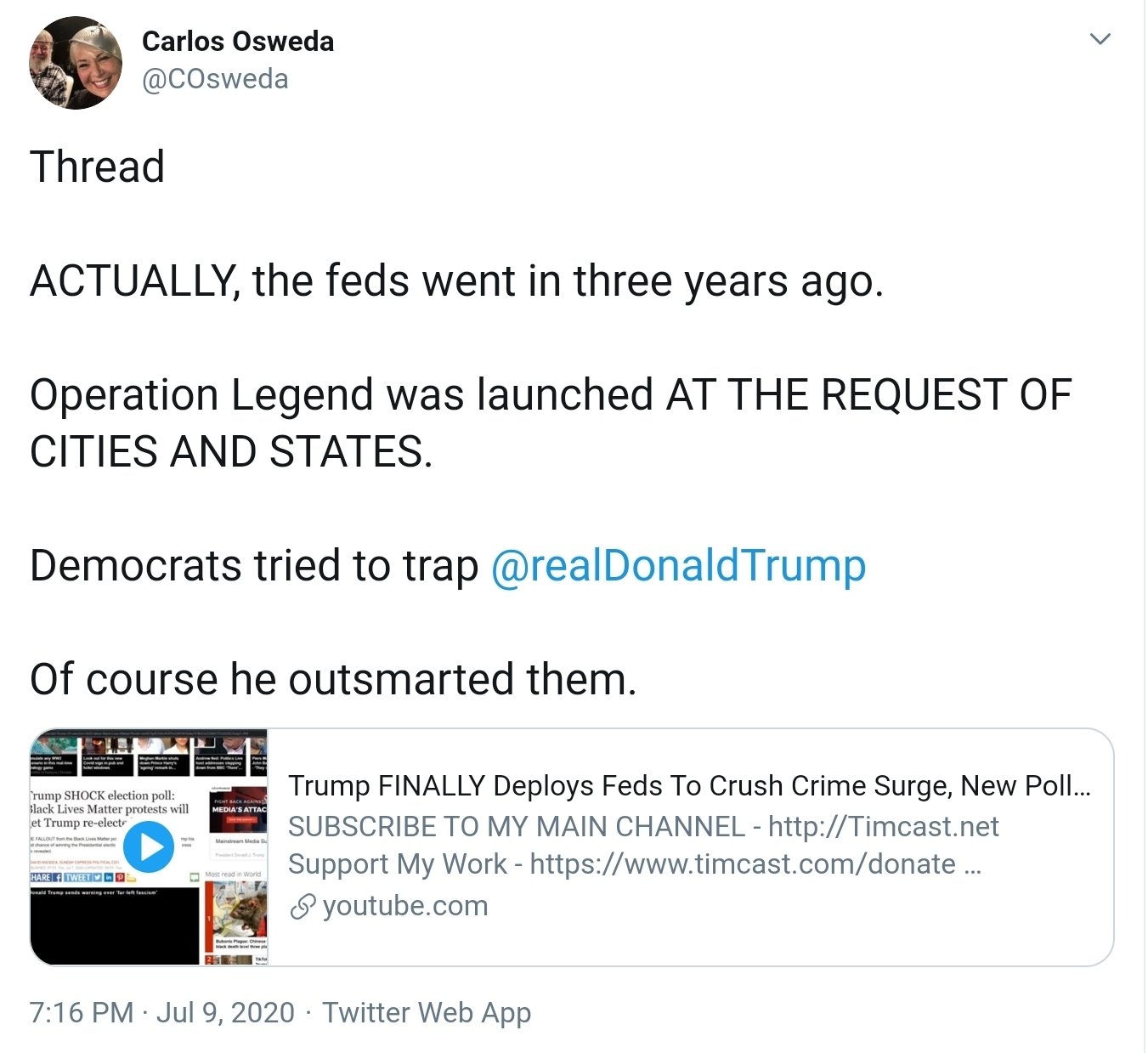Open the @realDonaldTrump mention
Image resolution: width=1148 pixels, height=1053 pixels.
pos(678,566)
